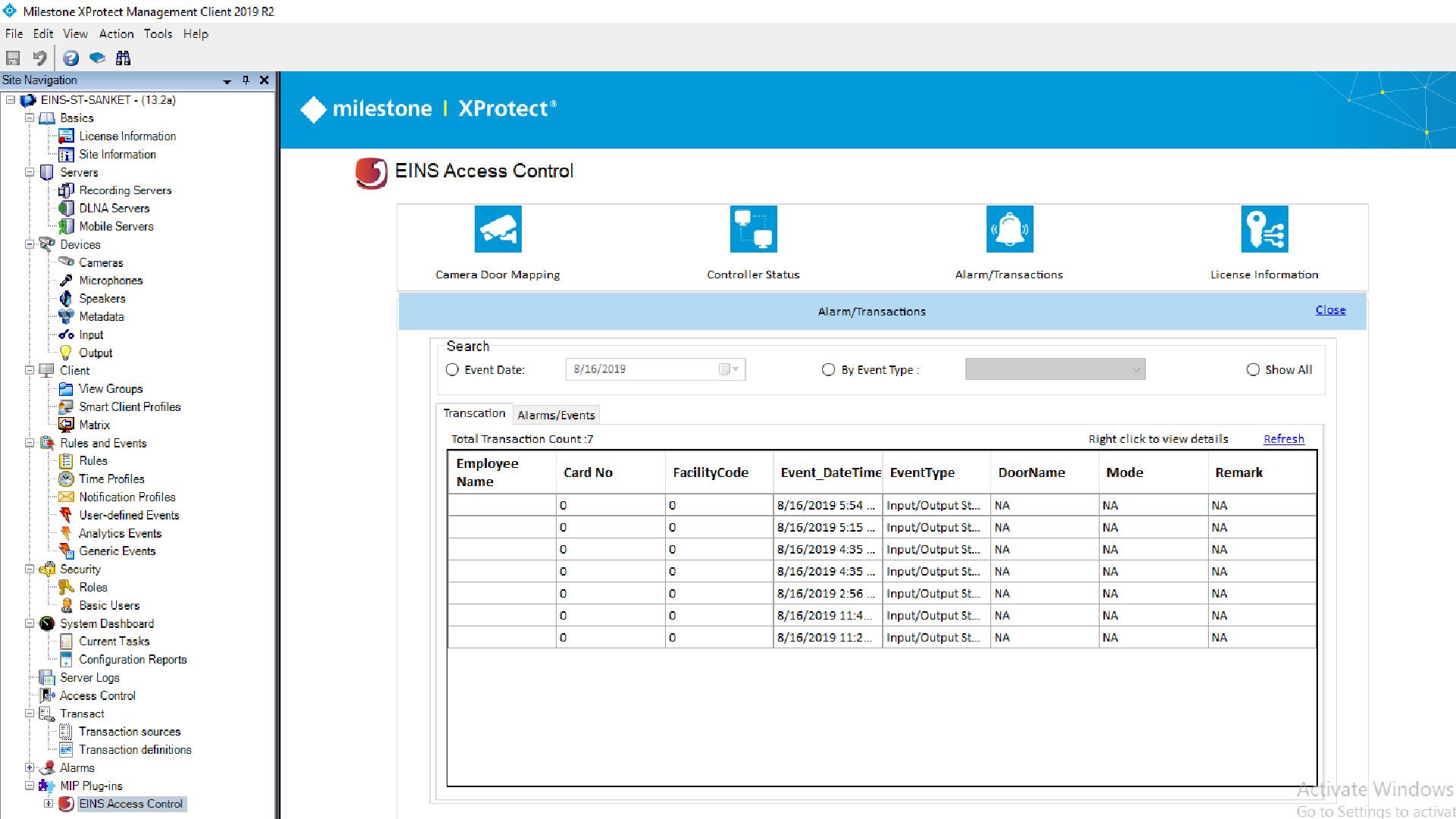Click the Refresh link
Viewport: 1456px width, 819px height.
pos(1284,439)
